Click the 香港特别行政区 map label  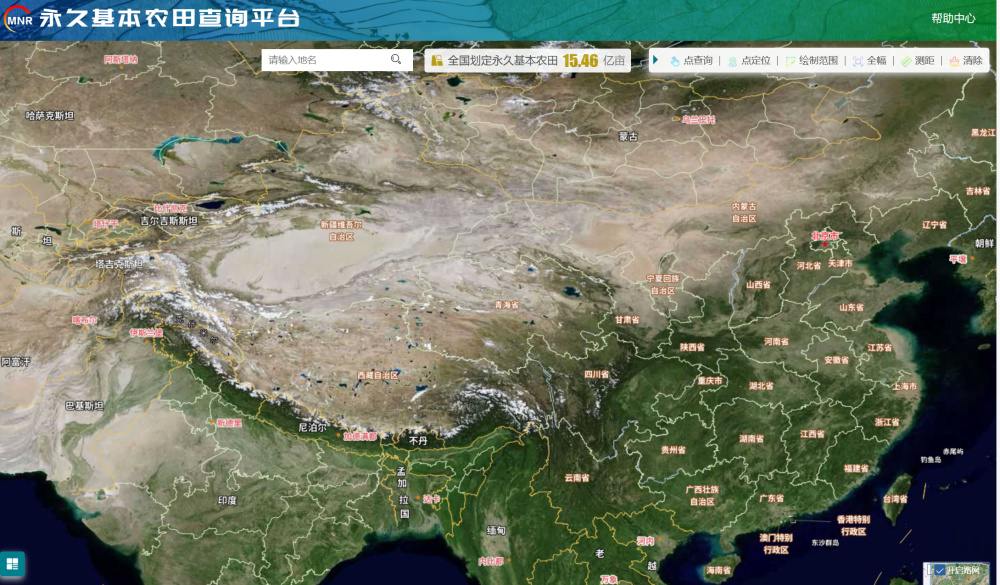point(853,526)
